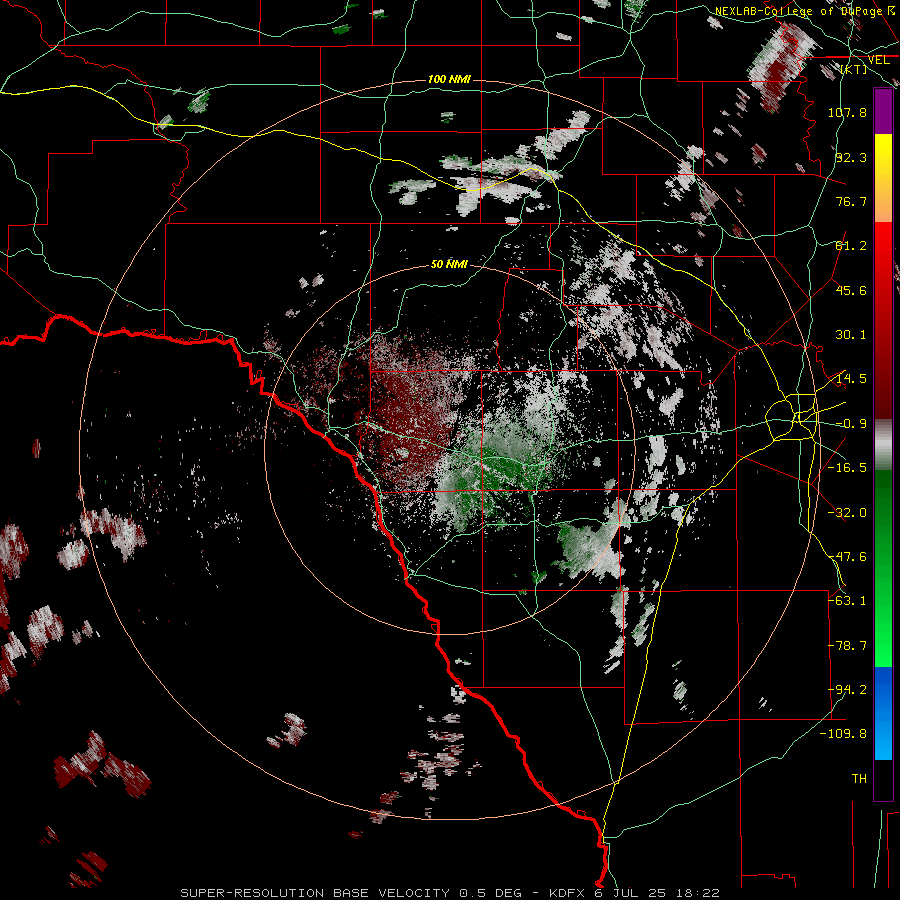Screen dimensions: 900x900
Task: Select the 76.7 velocity scale value
Action: [851, 201]
